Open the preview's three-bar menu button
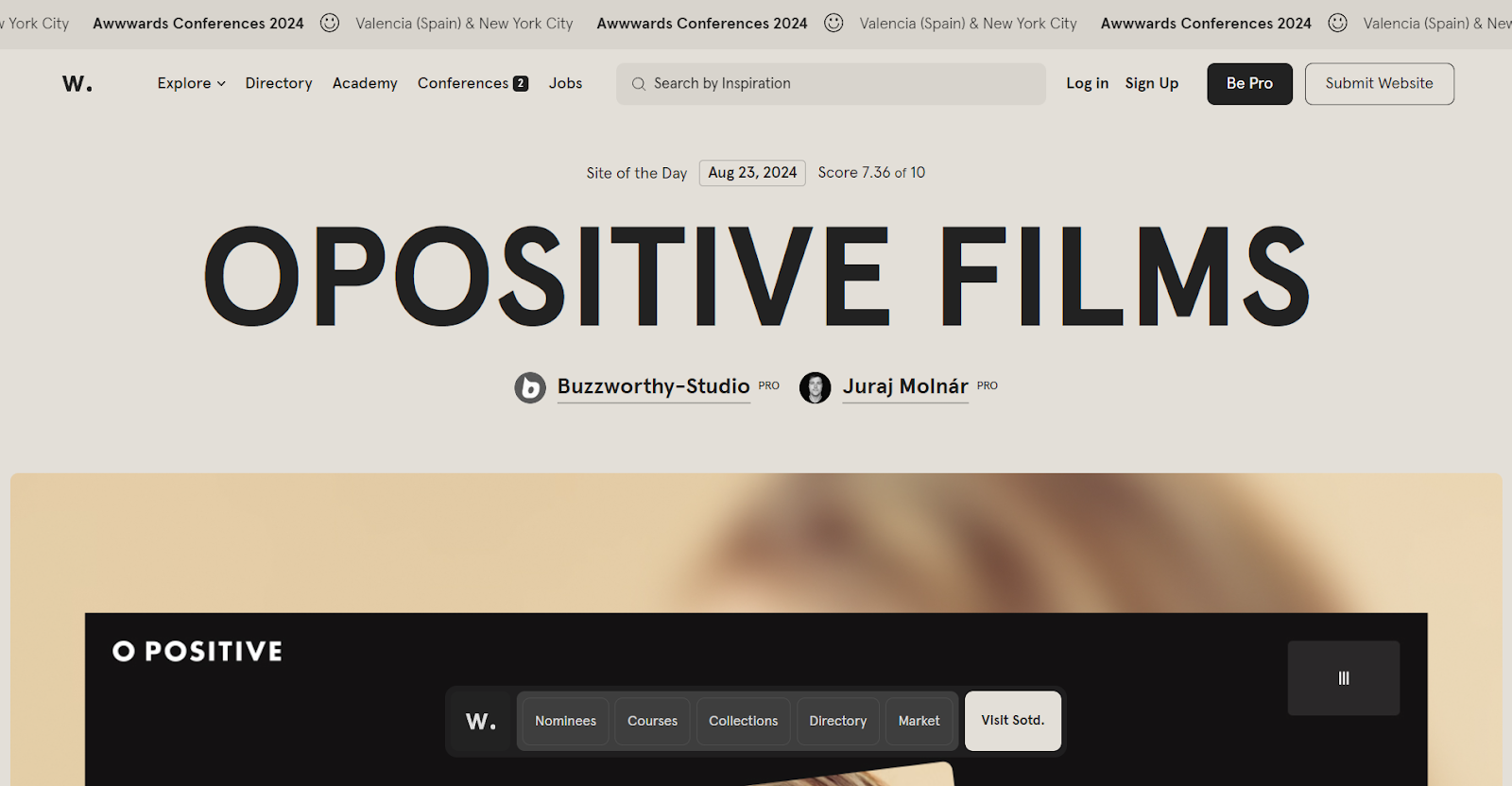1512x786 pixels. (x=1343, y=678)
